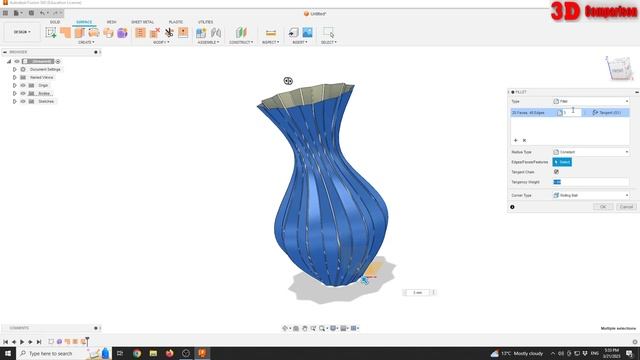Image resolution: width=640 pixels, height=360 pixels.
Task: Confirm the fillet with OK
Action: click(x=603, y=207)
